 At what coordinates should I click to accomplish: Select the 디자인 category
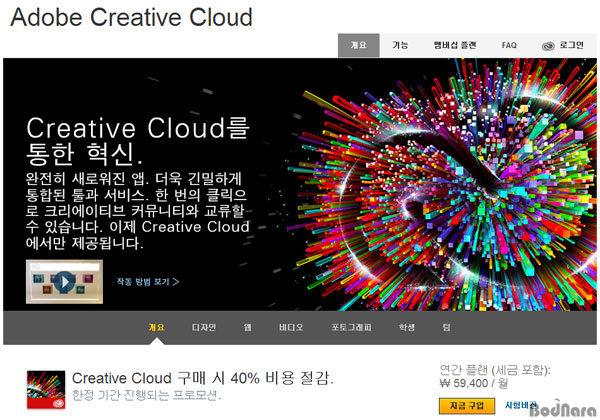(x=204, y=327)
